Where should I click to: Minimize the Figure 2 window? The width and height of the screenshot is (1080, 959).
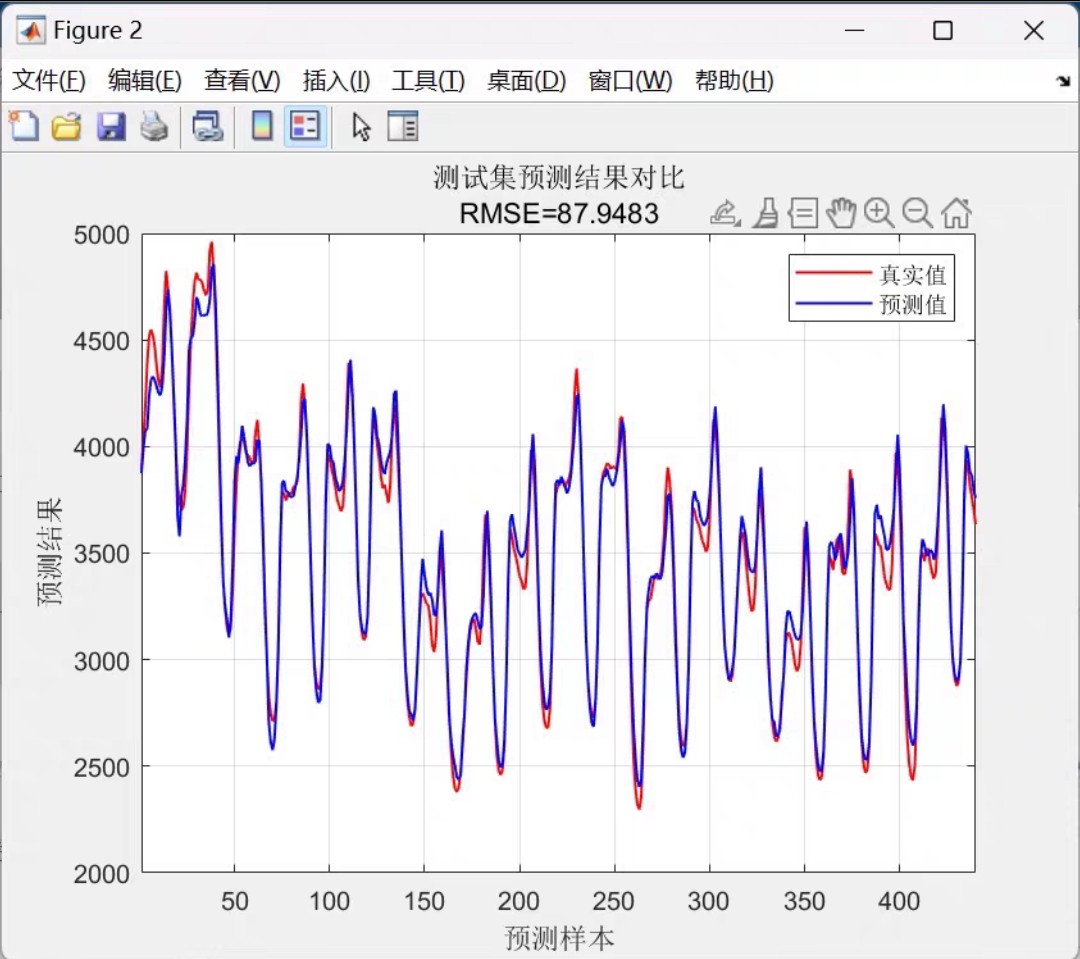tap(854, 30)
